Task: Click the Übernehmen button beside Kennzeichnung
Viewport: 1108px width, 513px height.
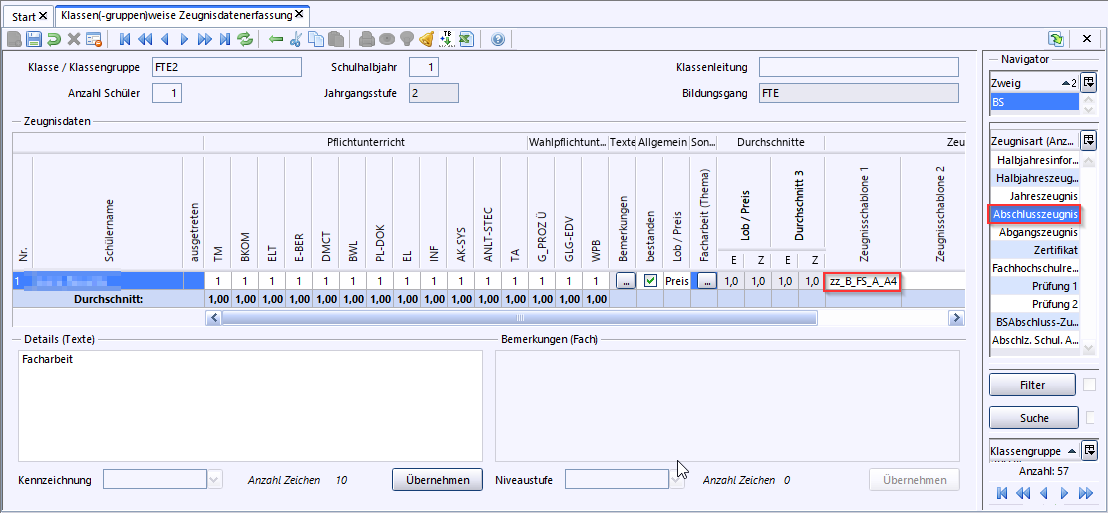Action: tap(437, 480)
